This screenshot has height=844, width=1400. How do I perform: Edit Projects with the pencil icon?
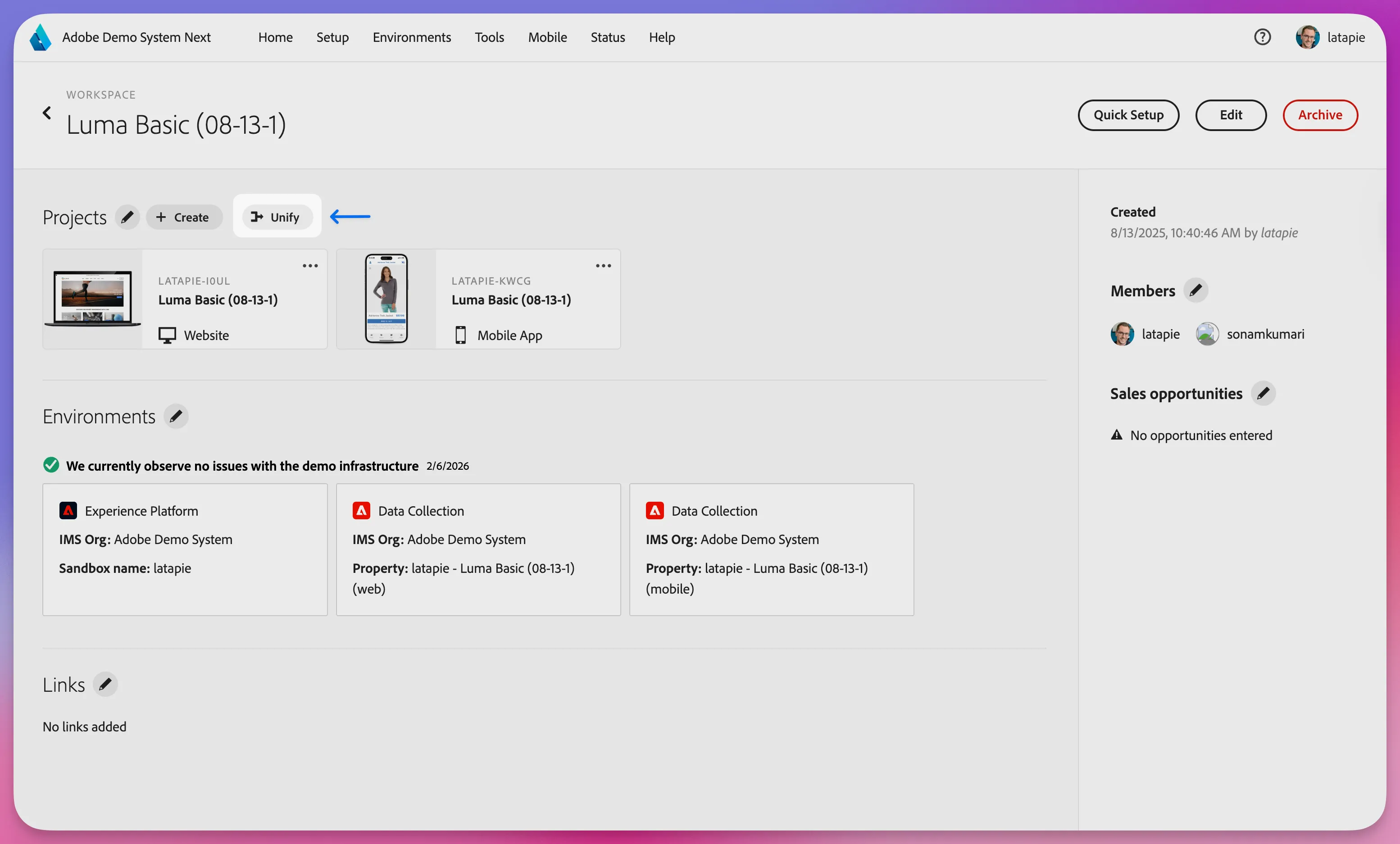[x=127, y=217]
